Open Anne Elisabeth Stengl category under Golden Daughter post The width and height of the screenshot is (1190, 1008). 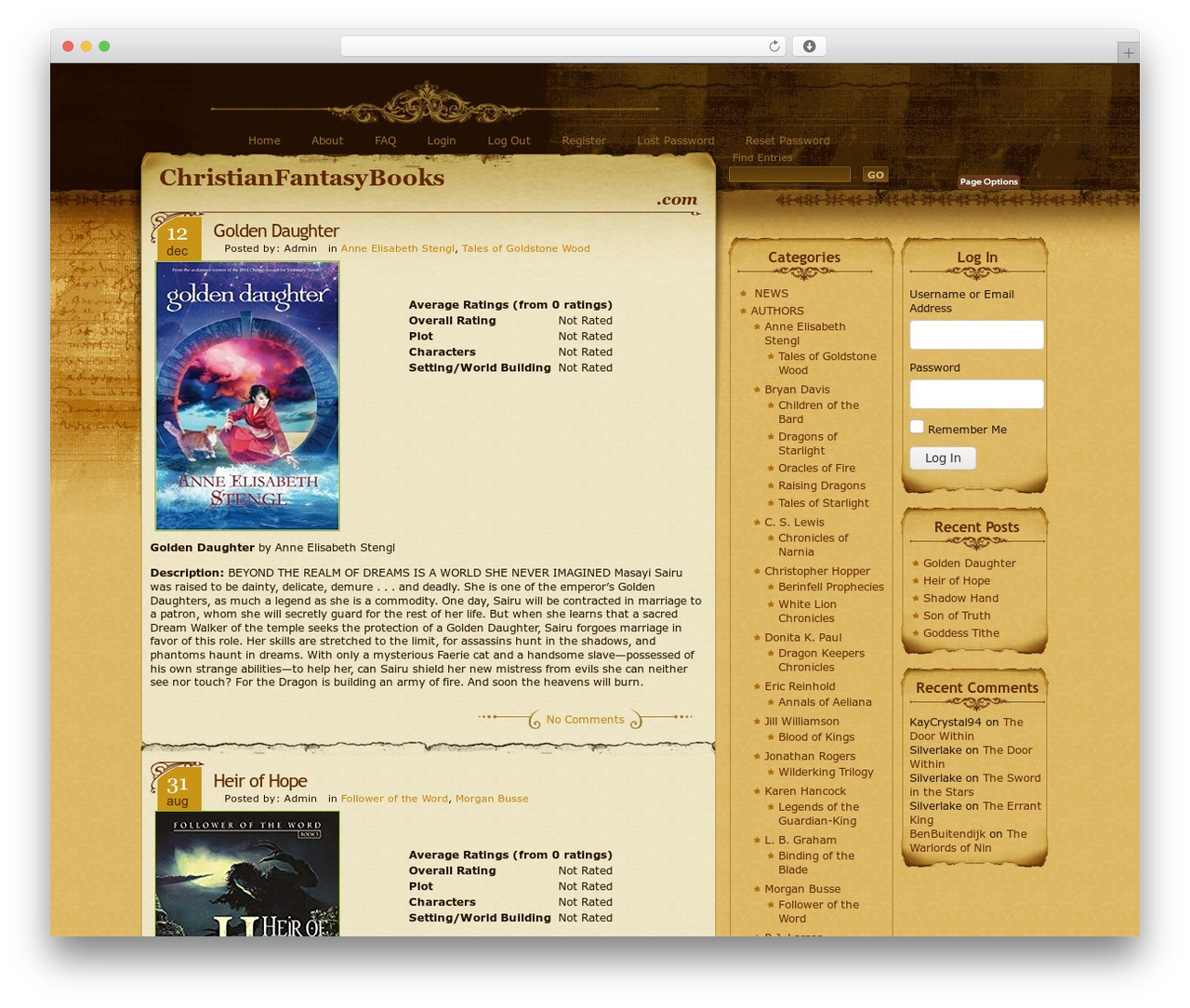(x=398, y=248)
